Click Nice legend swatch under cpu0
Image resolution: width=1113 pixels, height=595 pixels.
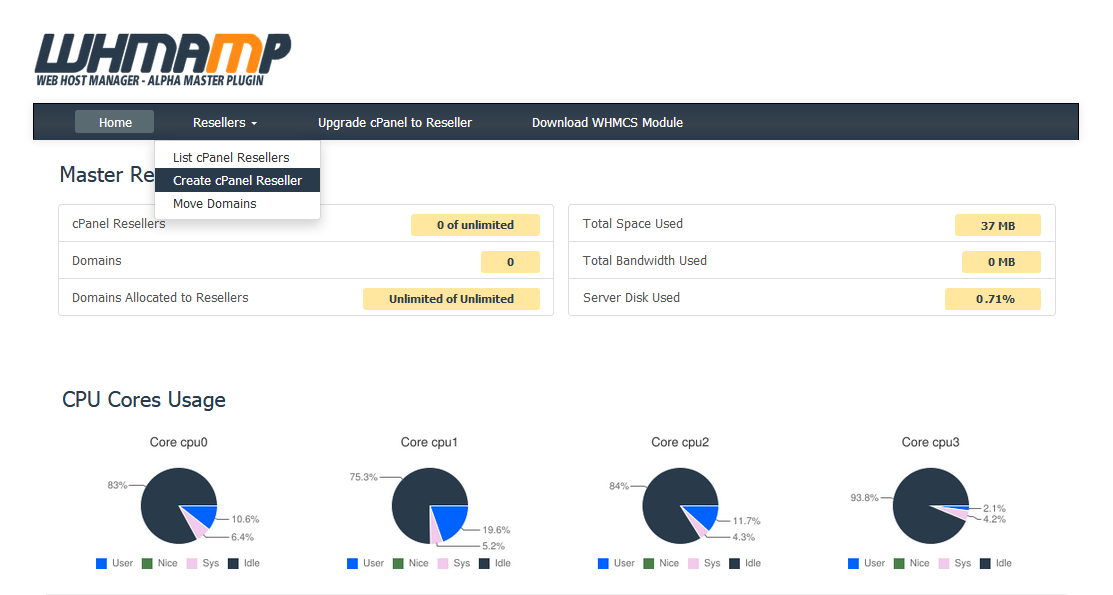point(147,563)
